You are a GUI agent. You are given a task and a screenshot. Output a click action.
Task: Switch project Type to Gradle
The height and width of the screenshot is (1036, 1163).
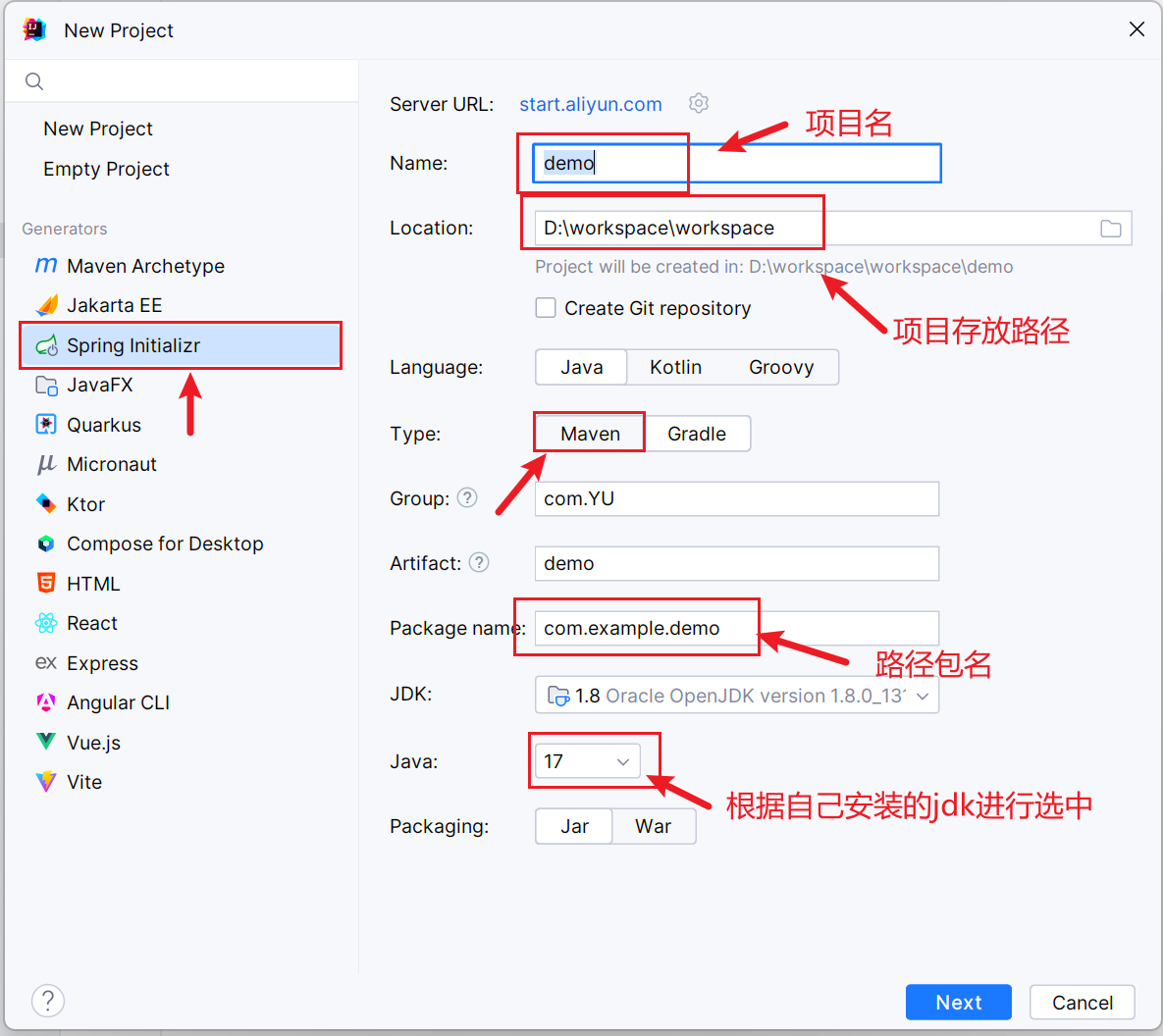(x=698, y=433)
